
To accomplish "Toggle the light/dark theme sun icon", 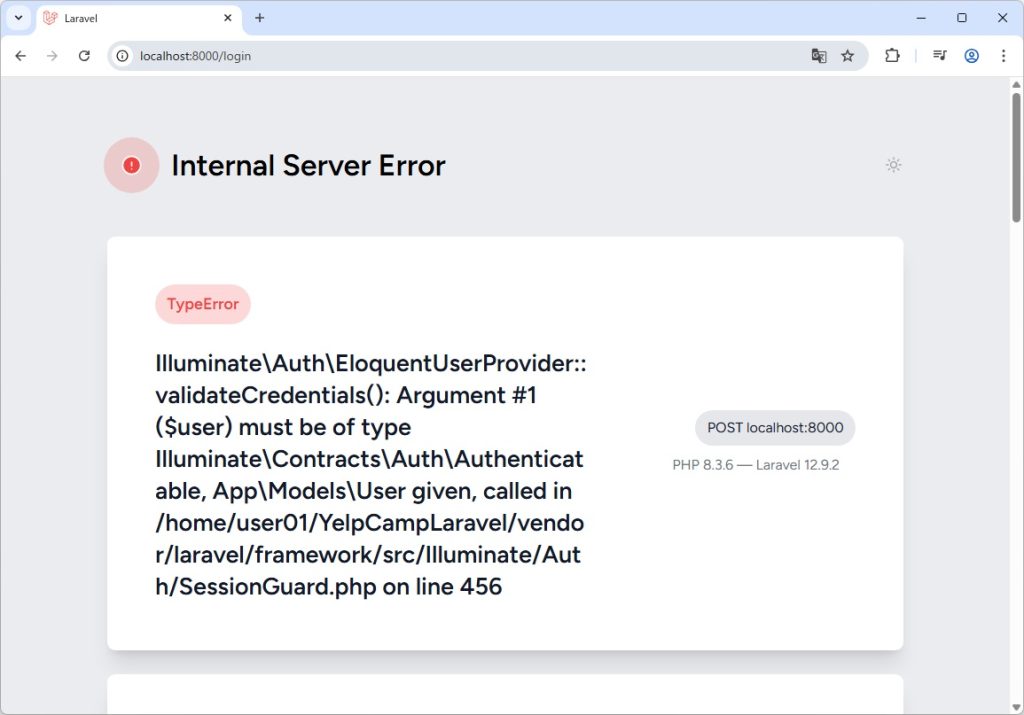I will point(893,165).
